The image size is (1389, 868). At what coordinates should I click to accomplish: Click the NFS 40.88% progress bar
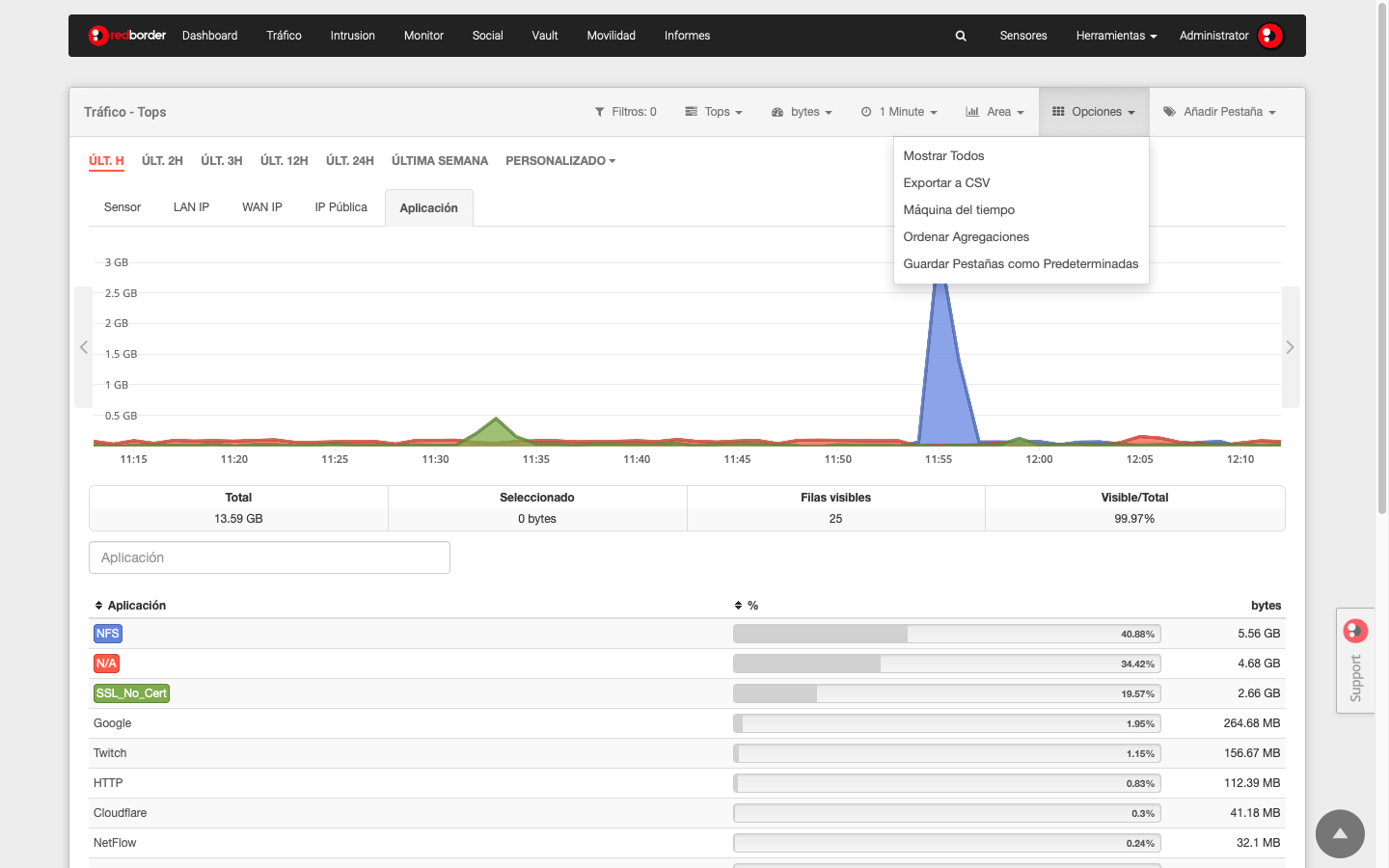(947, 634)
